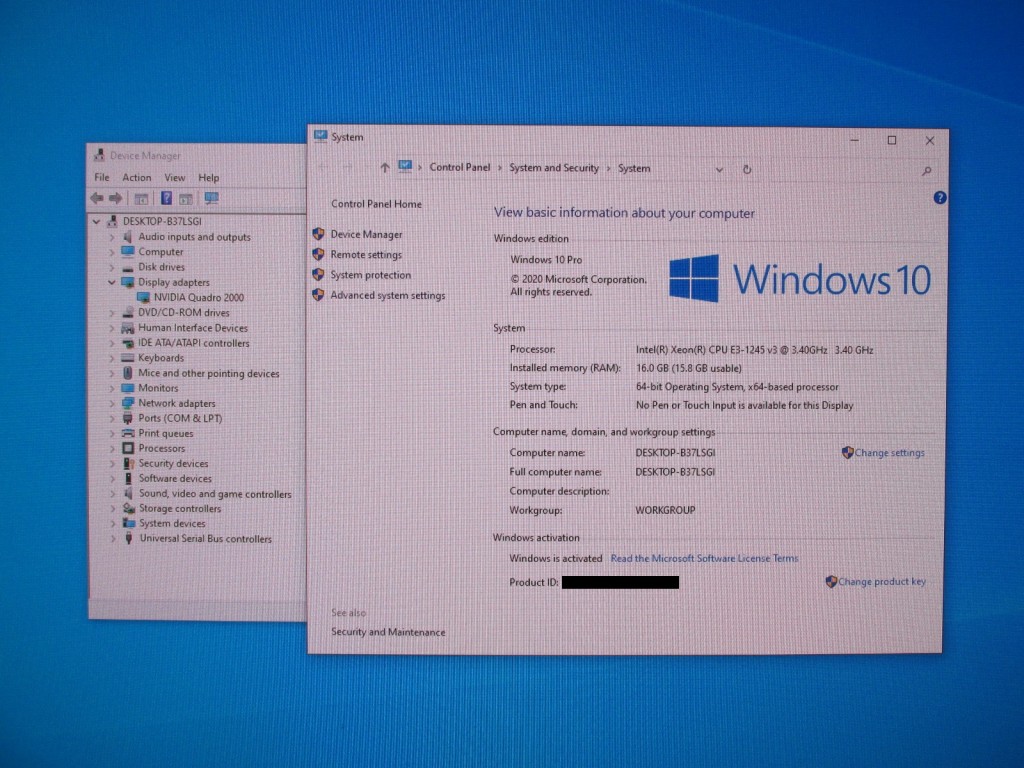Click the 'Windows 10 Pro' edition text

pyautogui.click(x=546, y=259)
